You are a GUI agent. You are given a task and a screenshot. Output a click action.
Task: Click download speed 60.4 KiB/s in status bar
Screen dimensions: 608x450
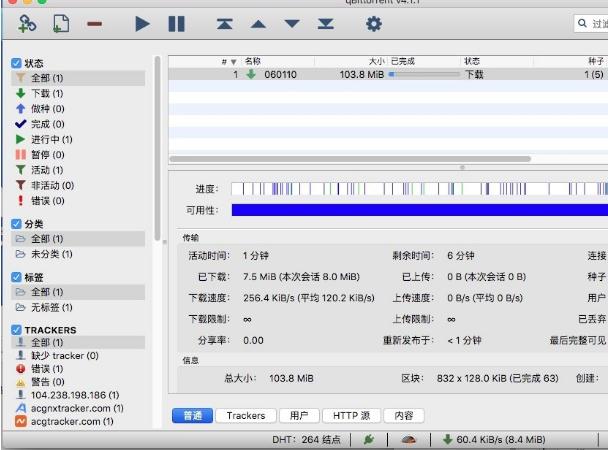click(494, 439)
